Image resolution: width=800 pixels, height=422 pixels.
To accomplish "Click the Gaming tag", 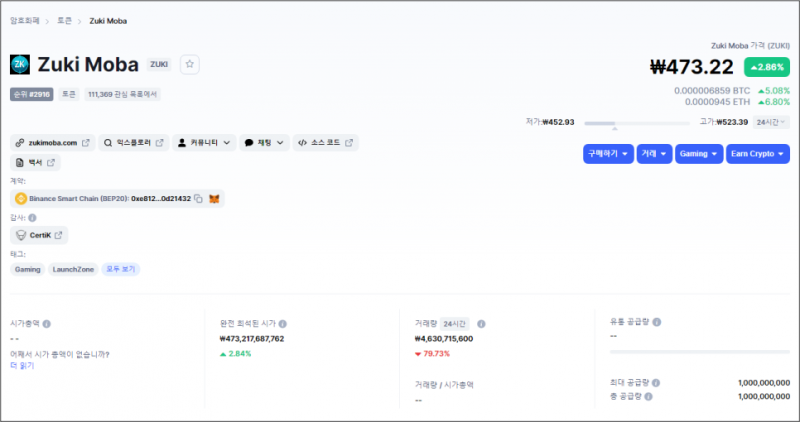I will (28, 269).
